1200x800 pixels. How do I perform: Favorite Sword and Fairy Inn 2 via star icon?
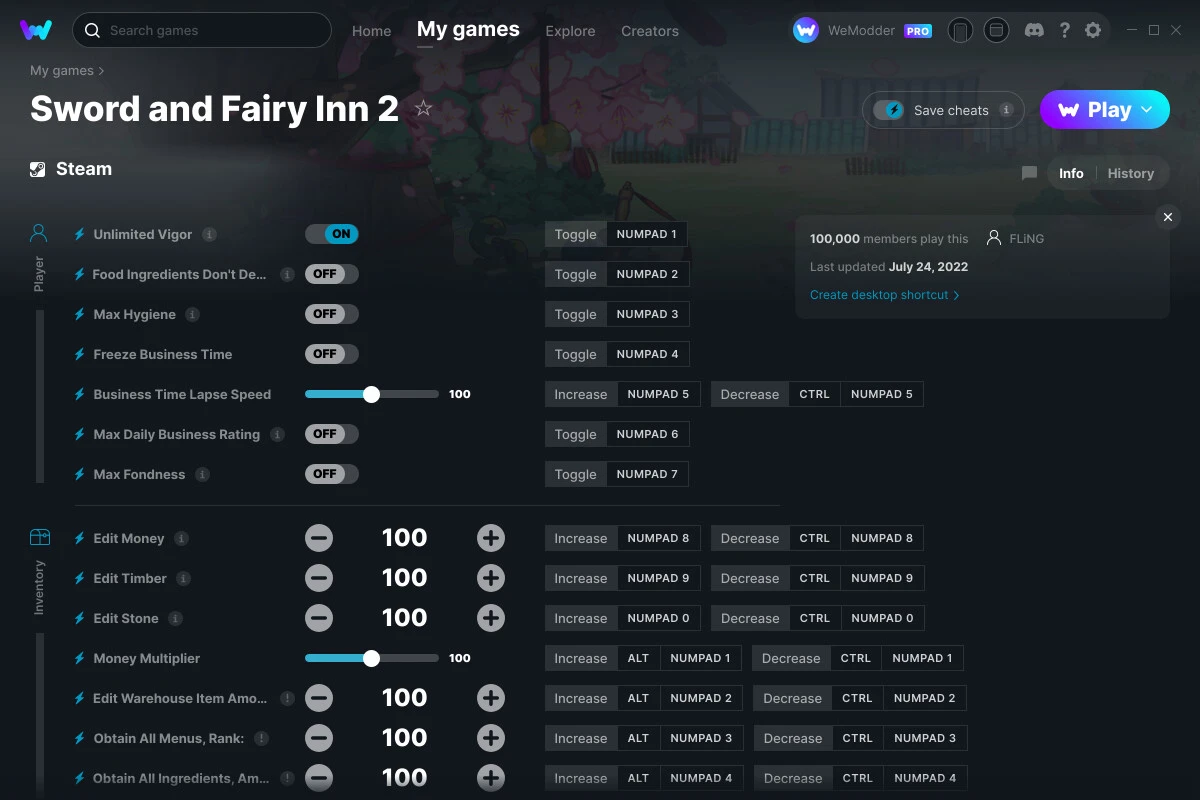(423, 108)
